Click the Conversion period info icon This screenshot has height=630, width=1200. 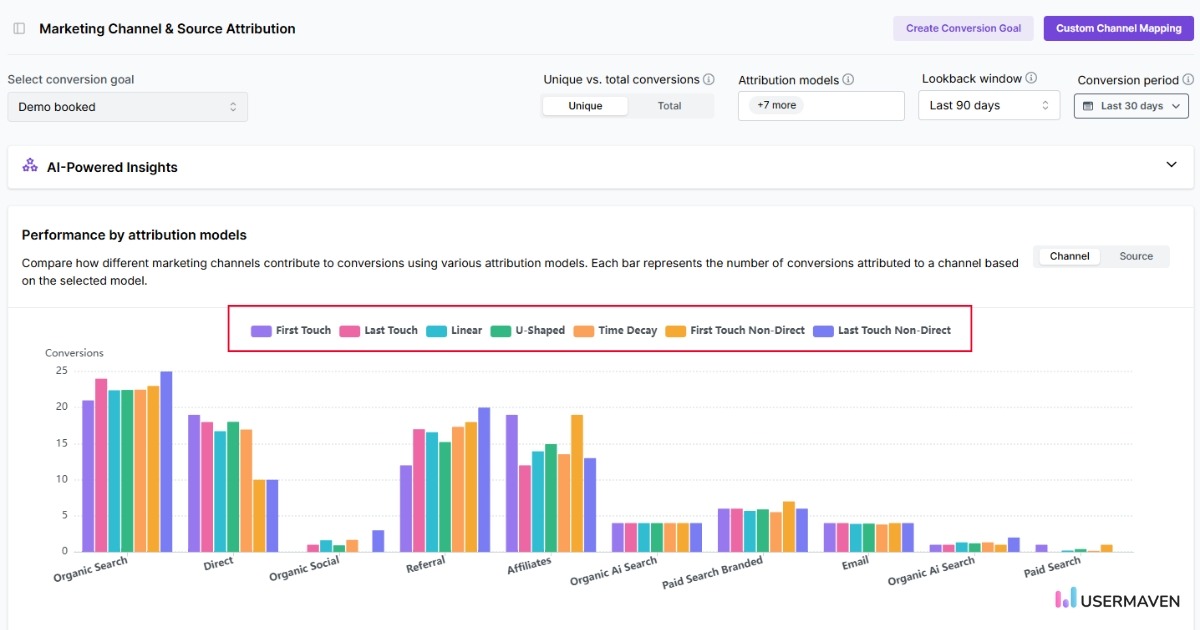coord(1188,79)
